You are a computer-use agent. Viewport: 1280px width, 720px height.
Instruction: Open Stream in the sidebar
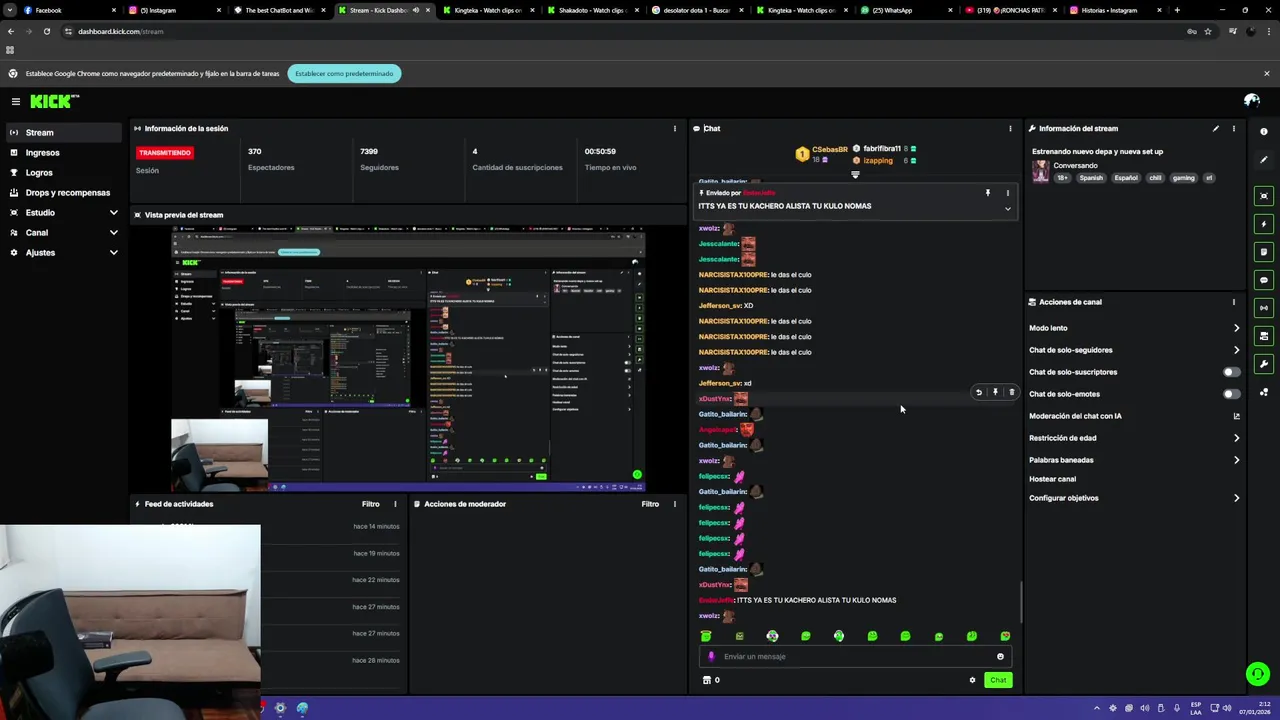coord(63,132)
